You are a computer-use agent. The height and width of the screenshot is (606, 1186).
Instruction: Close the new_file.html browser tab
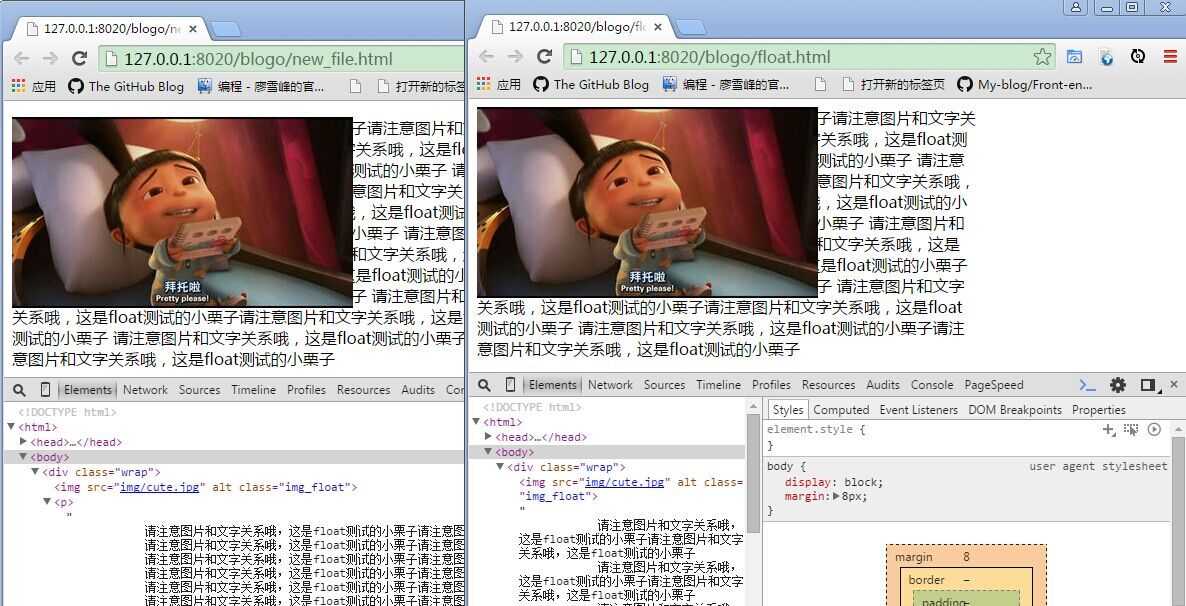click(x=193, y=29)
